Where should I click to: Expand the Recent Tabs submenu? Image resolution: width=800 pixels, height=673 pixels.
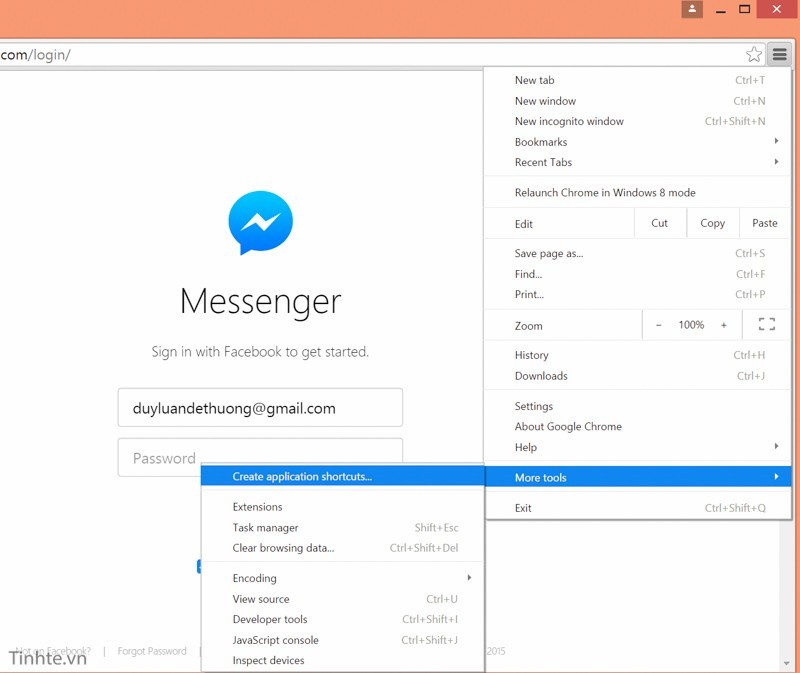(x=638, y=162)
